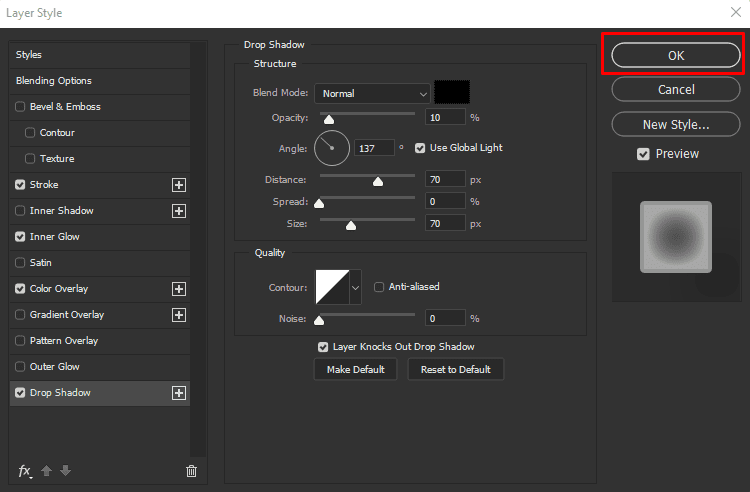Open the fx effects menu
This screenshot has width=750, height=492.
tap(25, 471)
